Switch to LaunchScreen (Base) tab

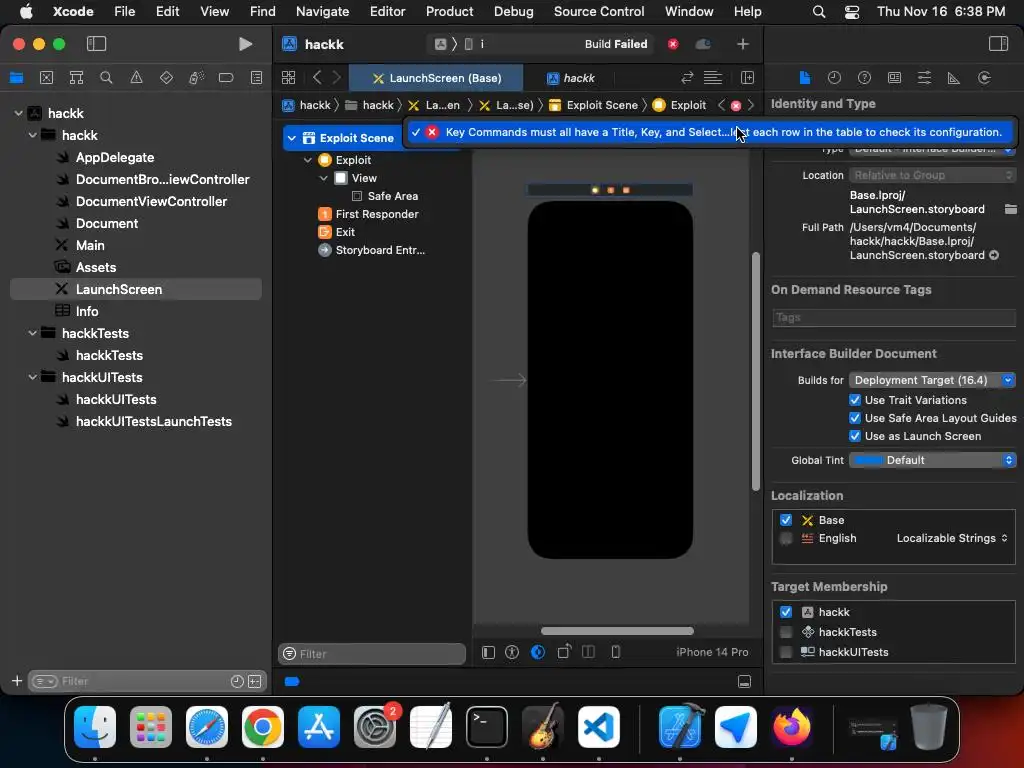coord(436,78)
